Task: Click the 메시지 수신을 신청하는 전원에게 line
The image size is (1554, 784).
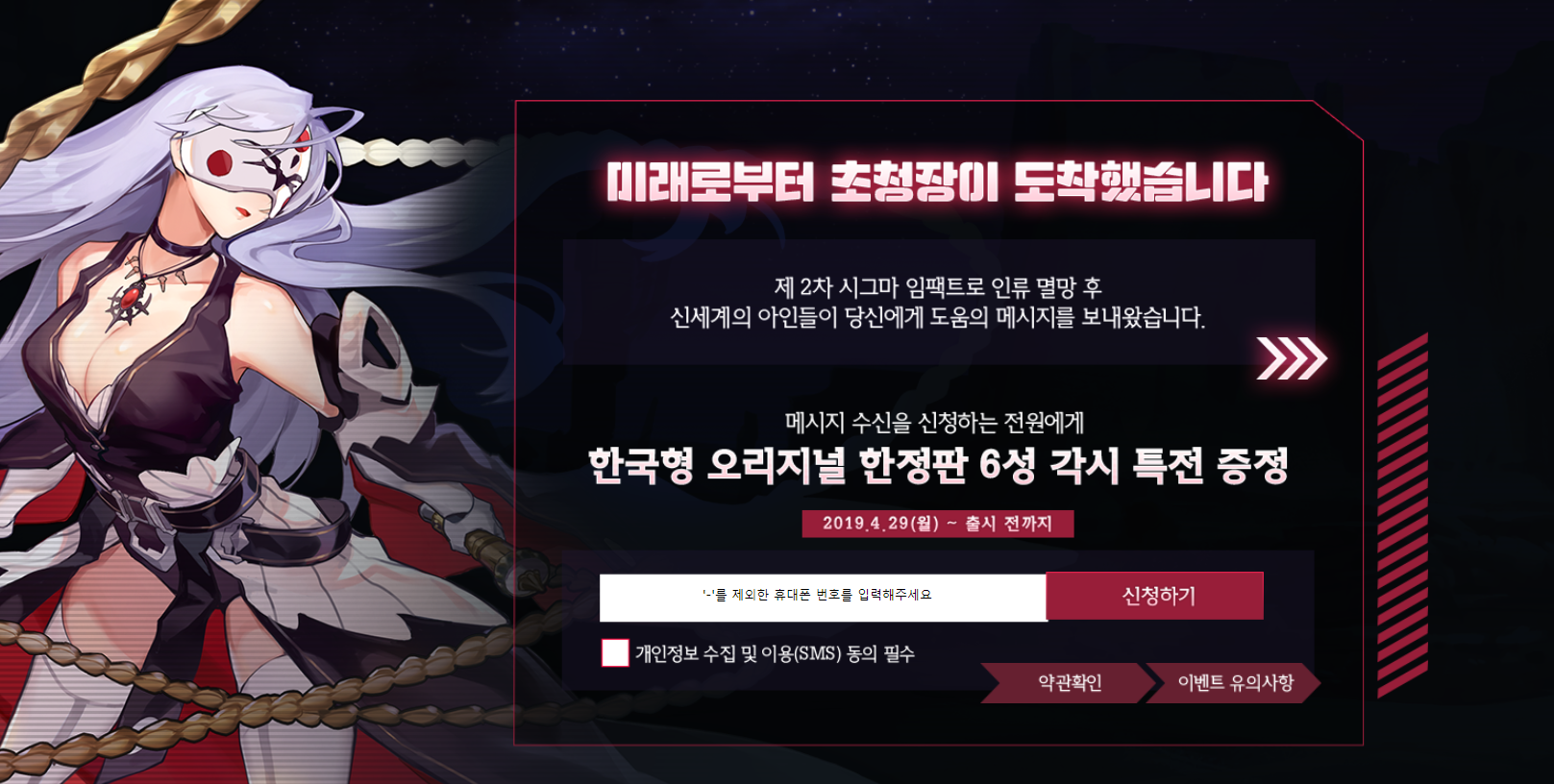Action: pyautogui.click(x=934, y=423)
